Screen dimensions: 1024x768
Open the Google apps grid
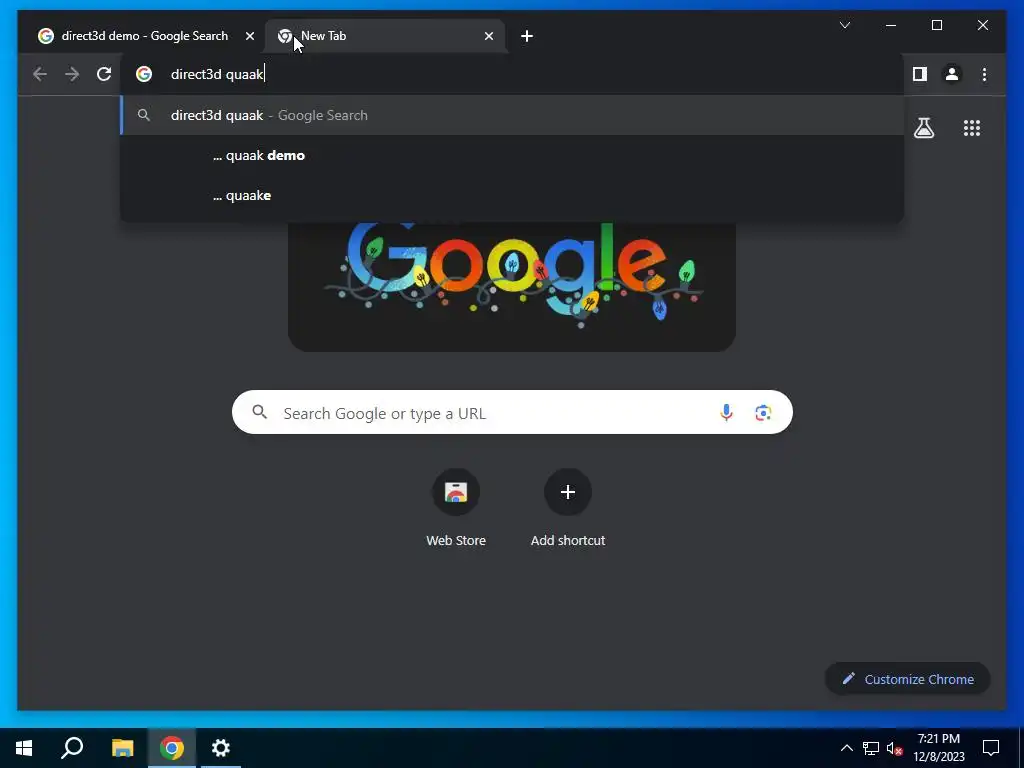[x=972, y=128]
